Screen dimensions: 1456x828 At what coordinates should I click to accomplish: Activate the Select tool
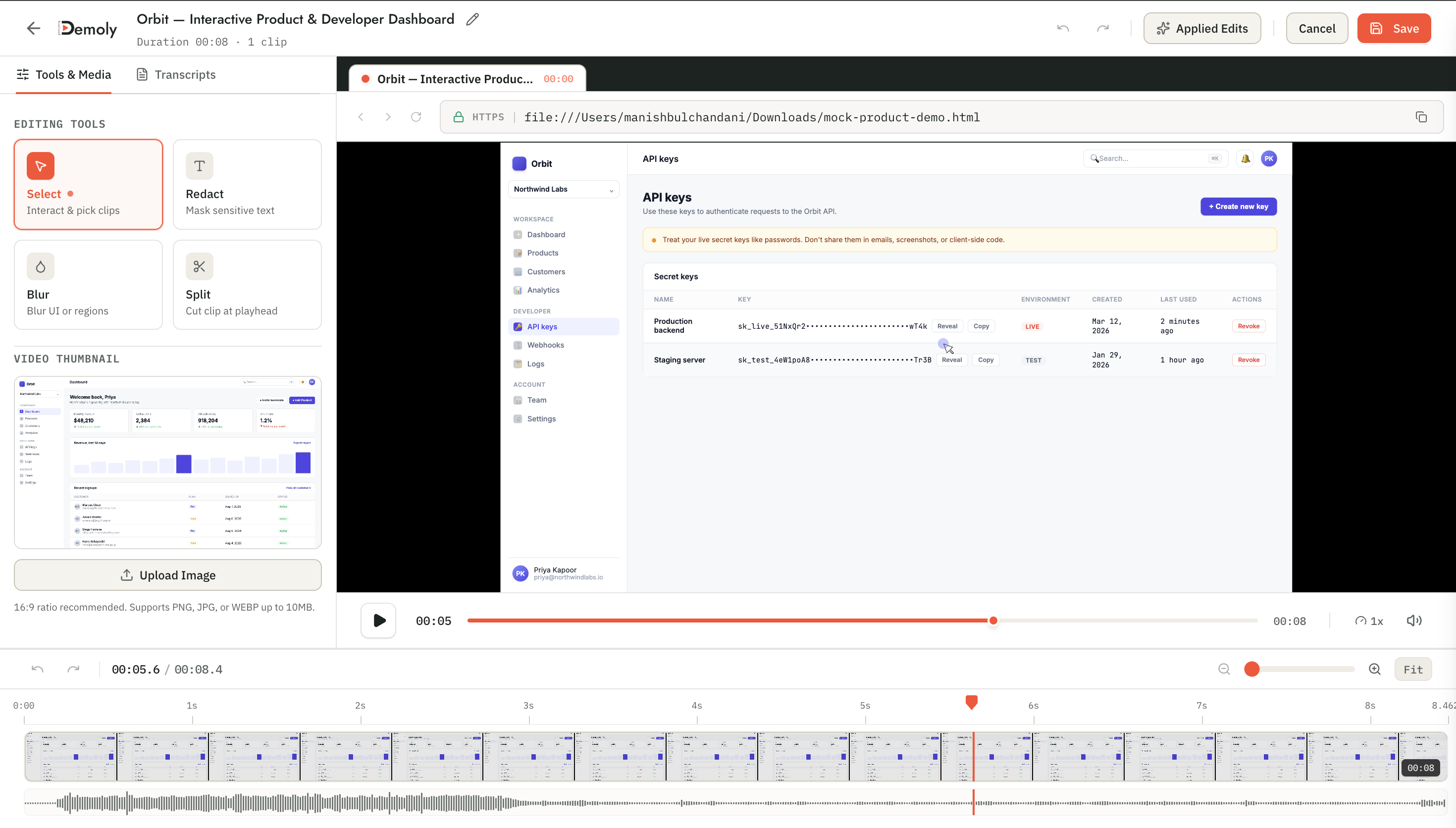(88, 184)
